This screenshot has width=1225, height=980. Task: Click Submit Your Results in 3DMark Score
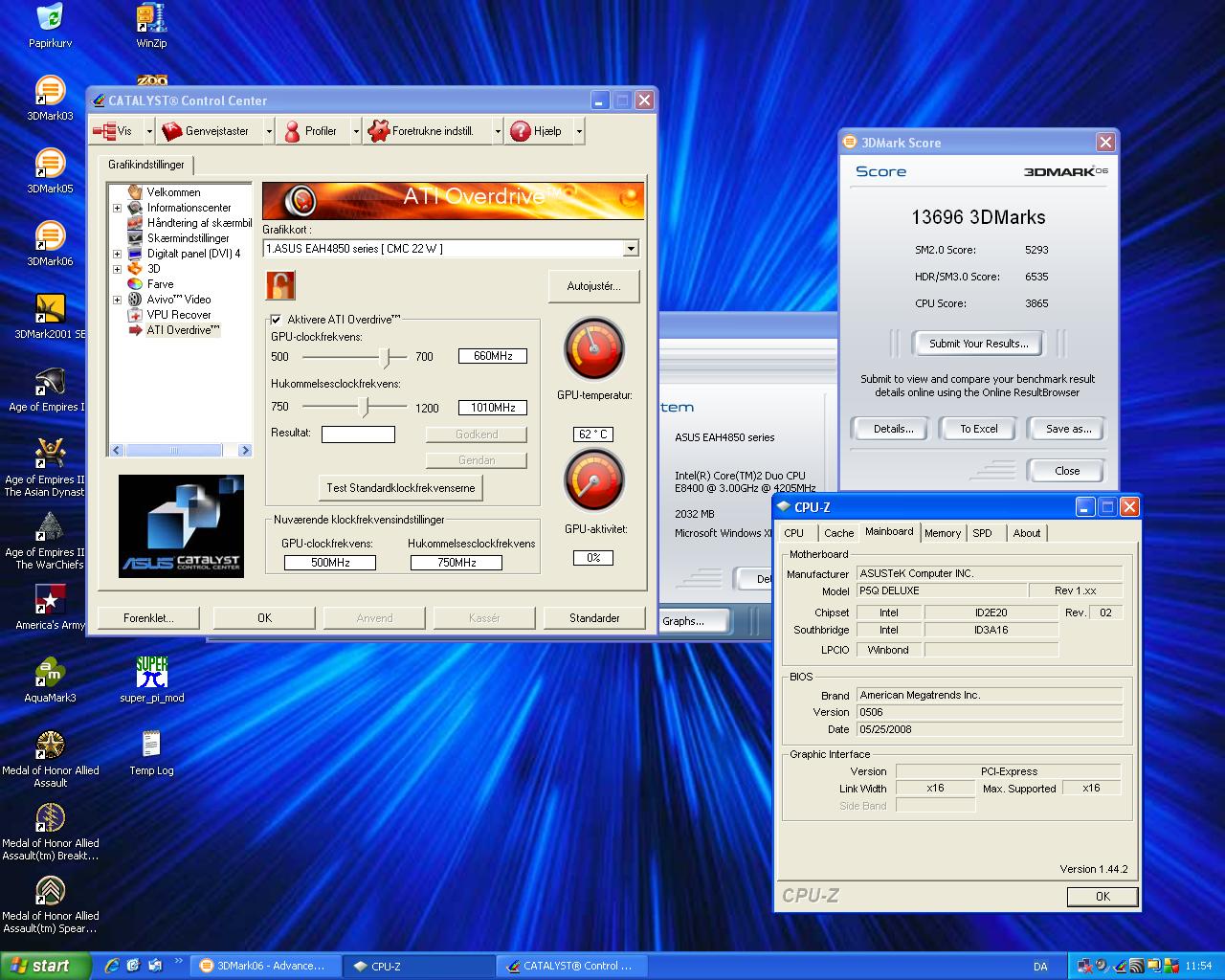click(x=978, y=344)
